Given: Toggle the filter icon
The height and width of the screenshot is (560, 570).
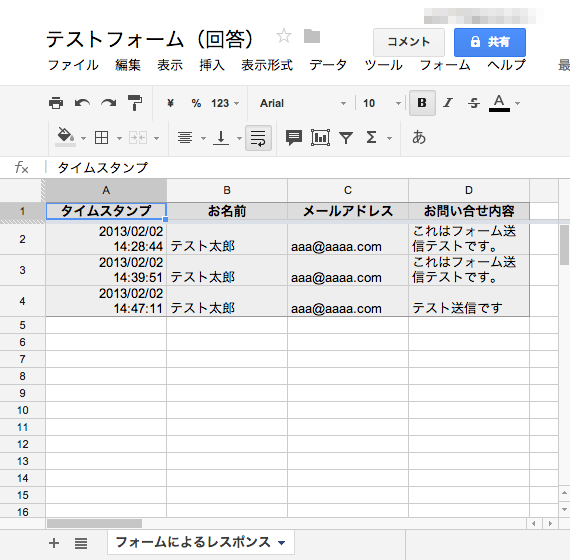Looking at the screenshot, I should tap(346, 138).
